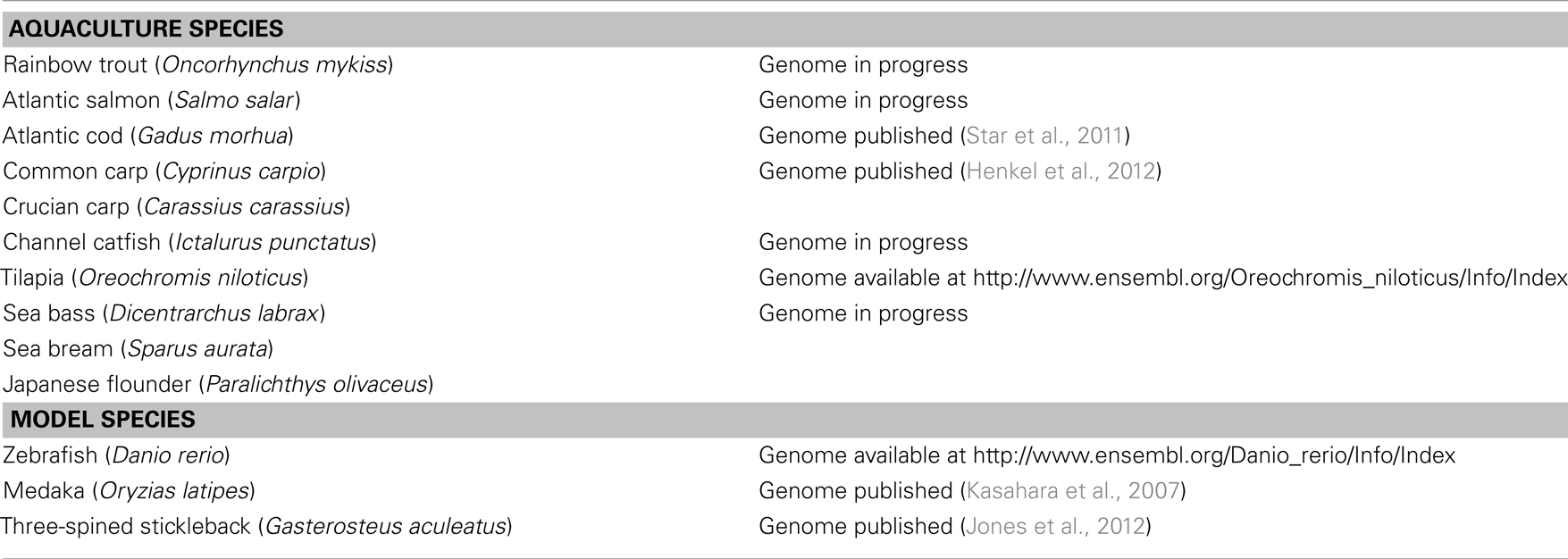Click the Atlantic cod (Gadus morhua) entry
The width and height of the screenshot is (1568, 559).
pos(148,137)
